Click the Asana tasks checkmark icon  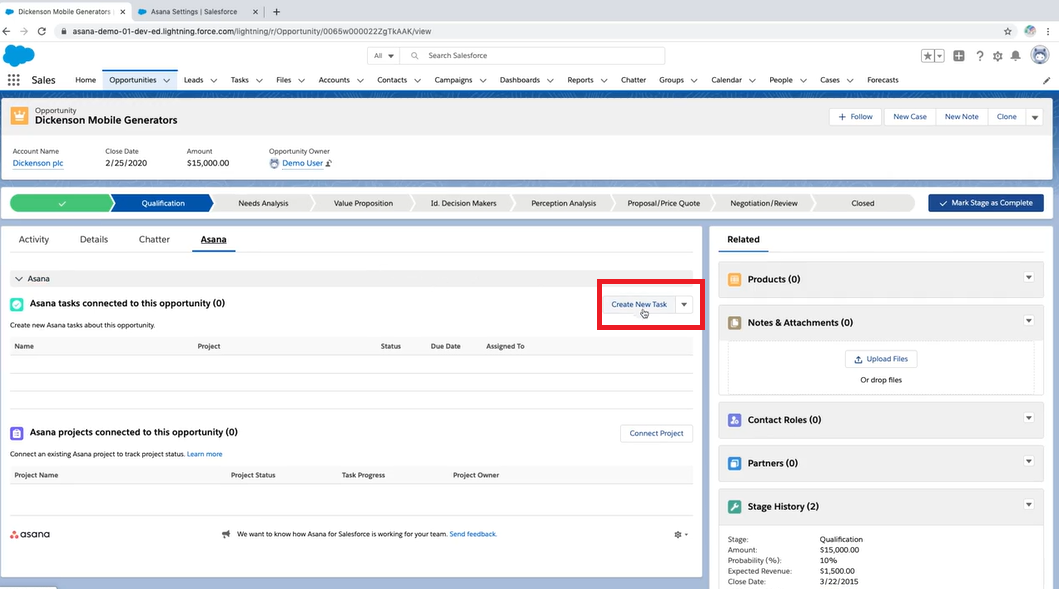[x=17, y=305]
